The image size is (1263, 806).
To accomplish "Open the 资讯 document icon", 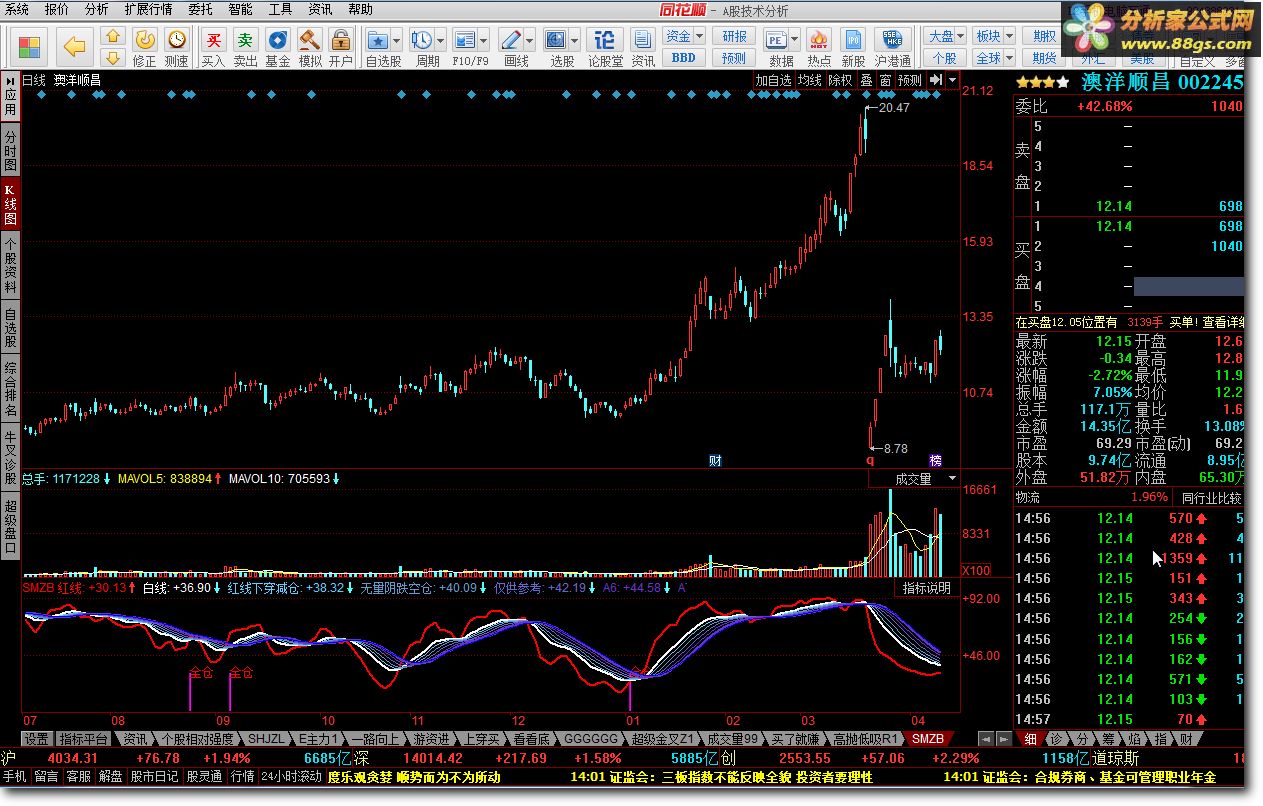I will [643, 39].
